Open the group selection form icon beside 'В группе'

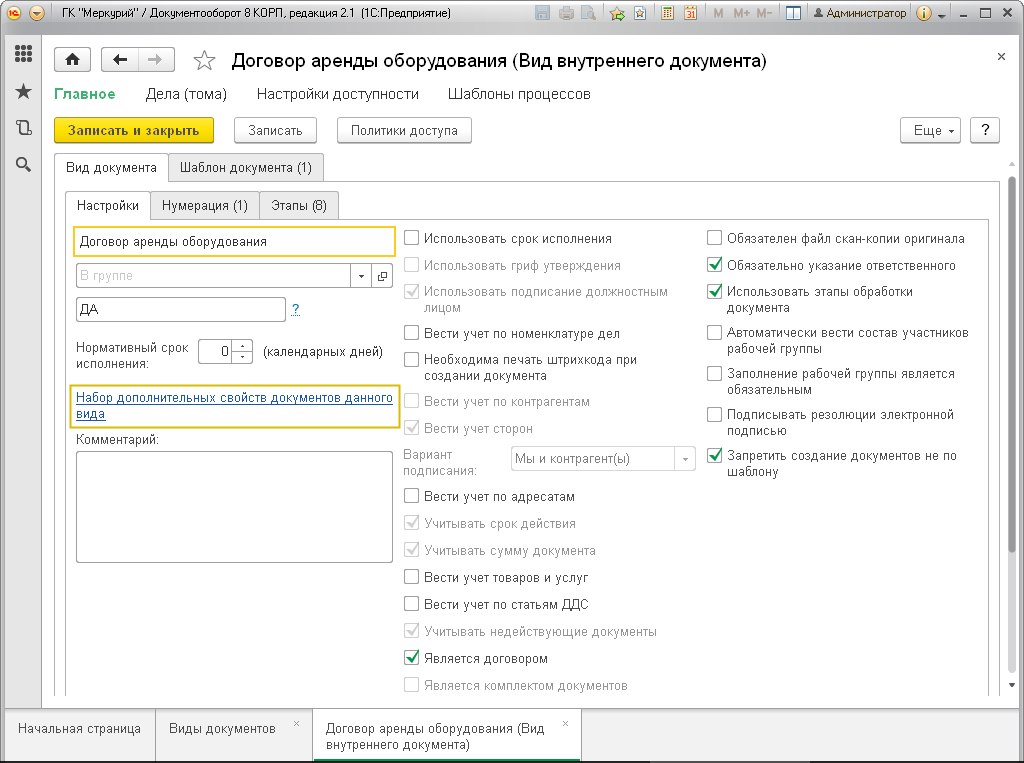pyautogui.click(x=382, y=276)
